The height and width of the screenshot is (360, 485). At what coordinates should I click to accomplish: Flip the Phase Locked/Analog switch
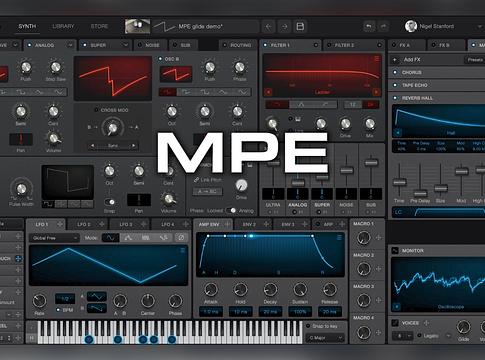point(231,210)
